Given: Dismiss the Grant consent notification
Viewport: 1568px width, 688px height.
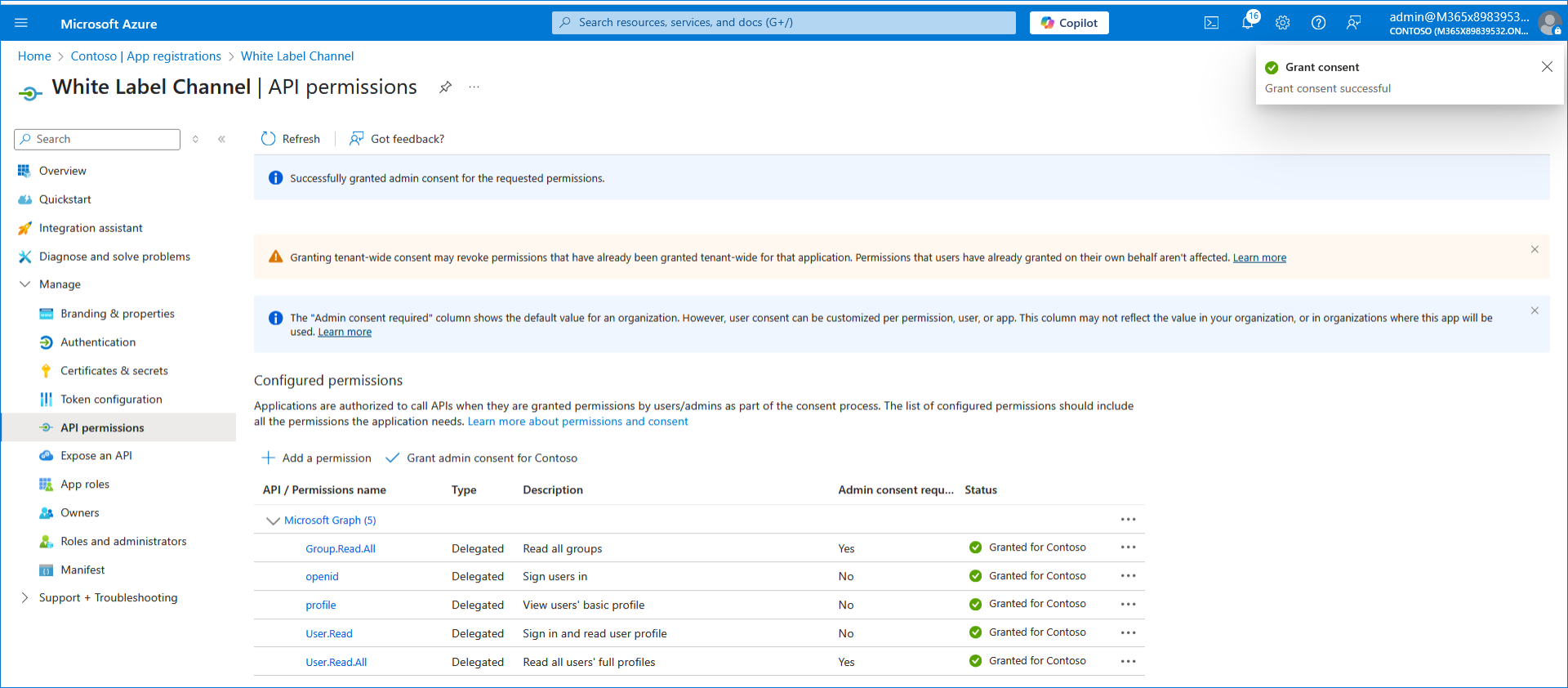Looking at the screenshot, I should click(1547, 67).
